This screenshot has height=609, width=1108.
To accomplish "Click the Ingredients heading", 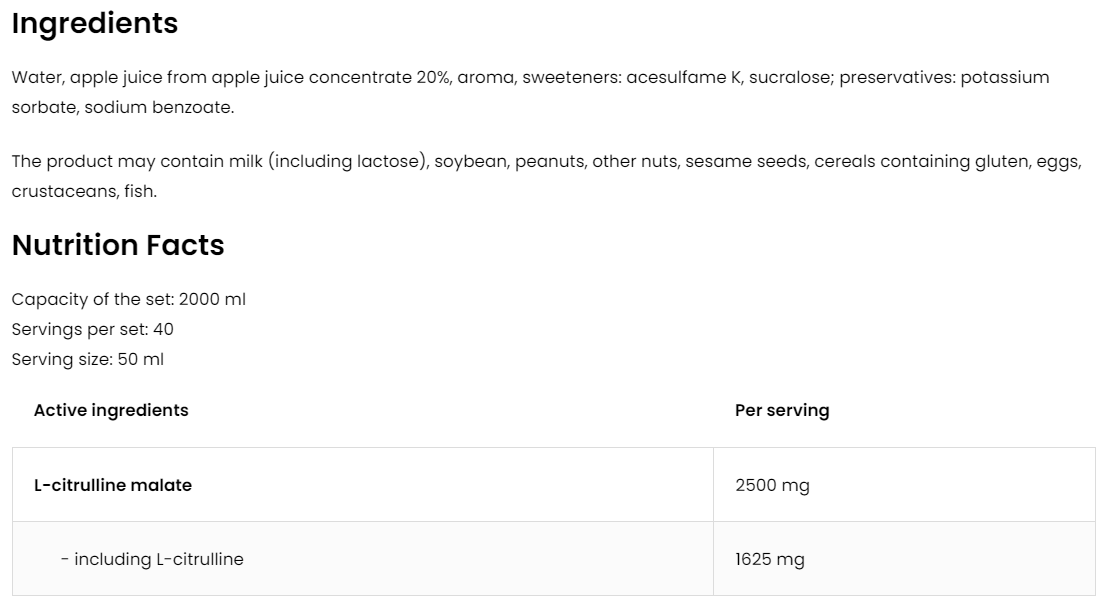I will click(95, 24).
